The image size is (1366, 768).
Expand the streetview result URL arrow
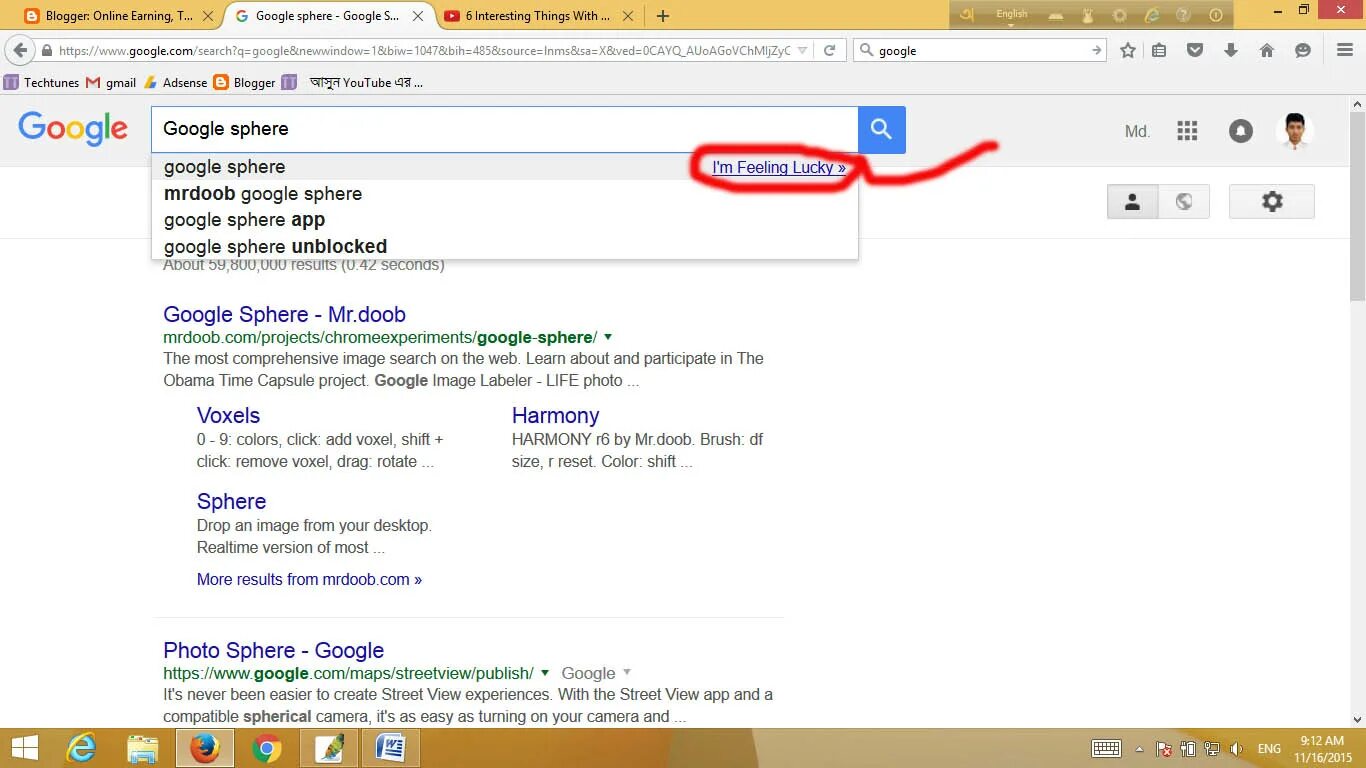545,673
